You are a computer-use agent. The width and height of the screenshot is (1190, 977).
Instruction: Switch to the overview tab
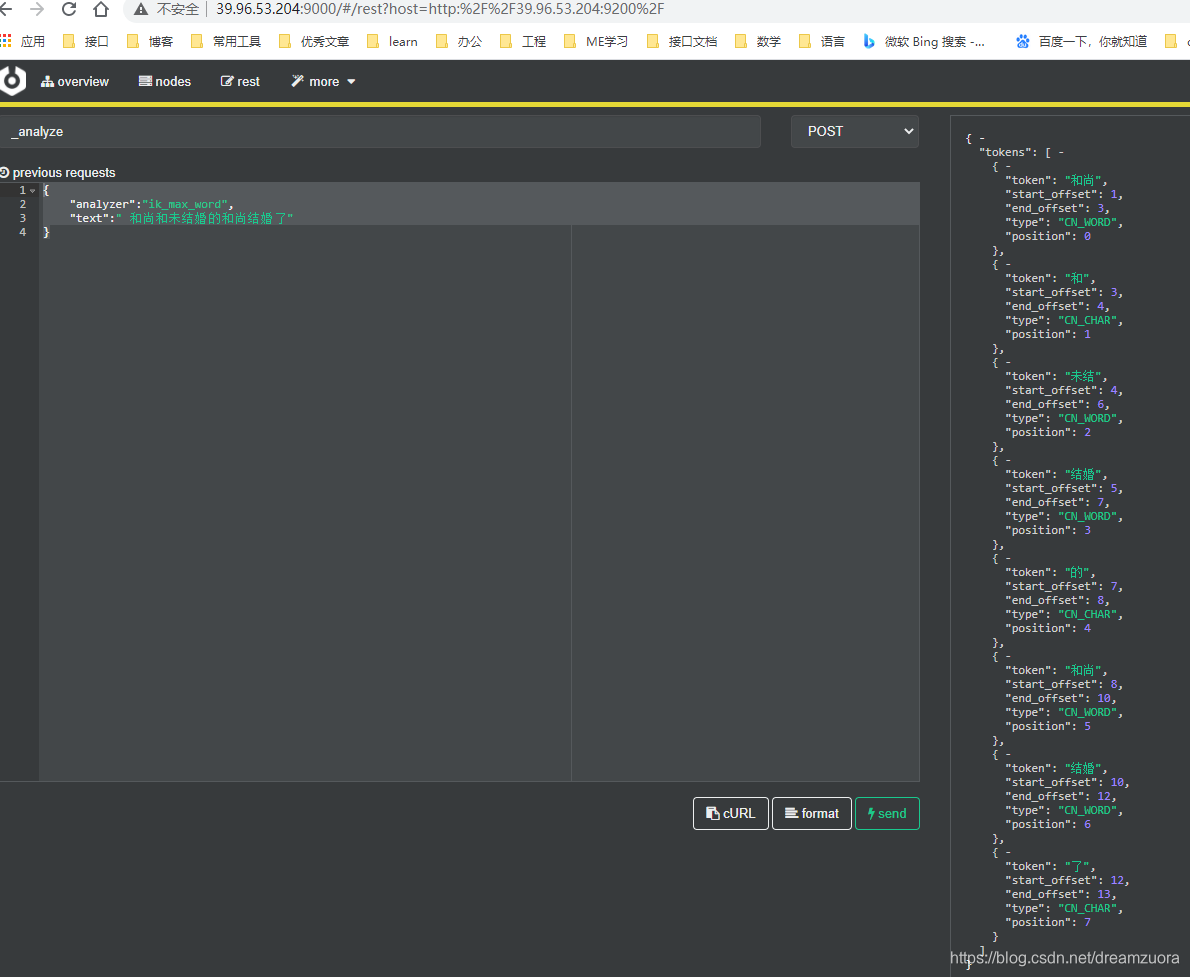(x=74, y=81)
